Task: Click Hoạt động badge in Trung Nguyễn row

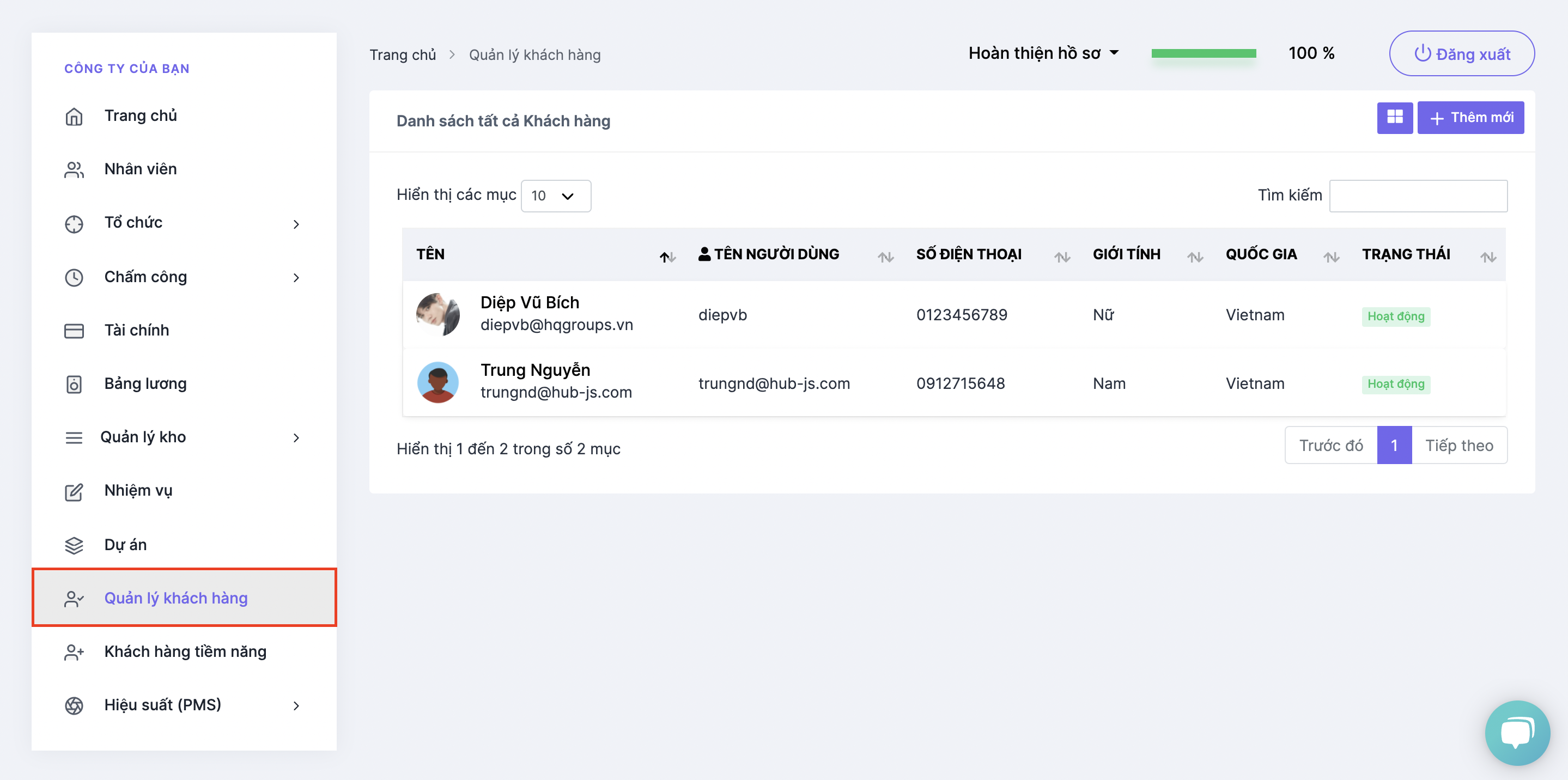Action: tap(1396, 384)
